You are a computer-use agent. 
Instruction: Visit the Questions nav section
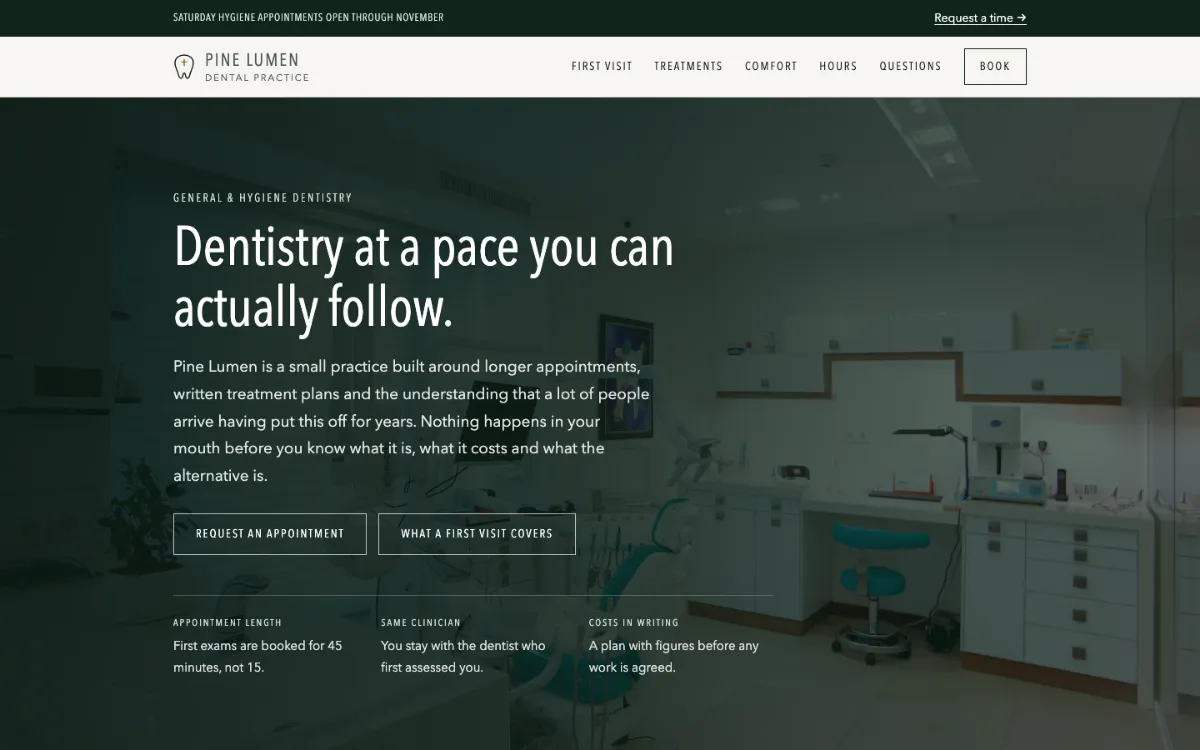pos(910,66)
